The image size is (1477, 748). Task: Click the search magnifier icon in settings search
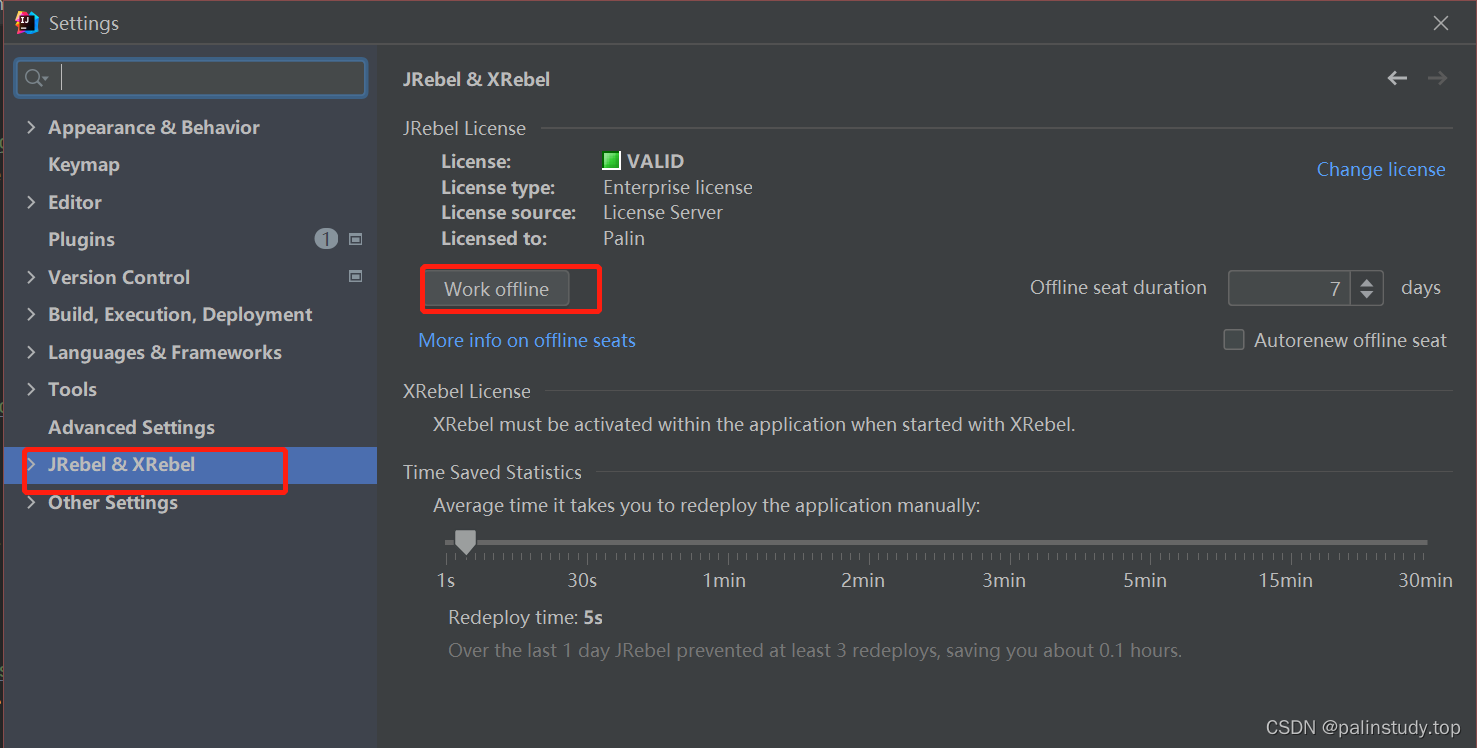point(36,78)
